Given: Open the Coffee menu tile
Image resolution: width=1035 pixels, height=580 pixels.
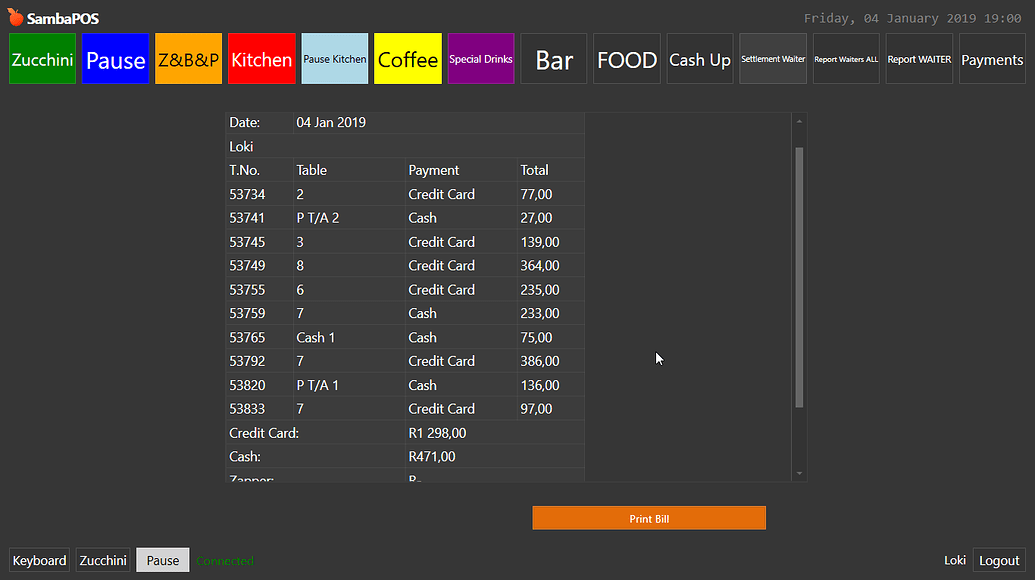Looking at the screenshot, I should tap(407, 58).
